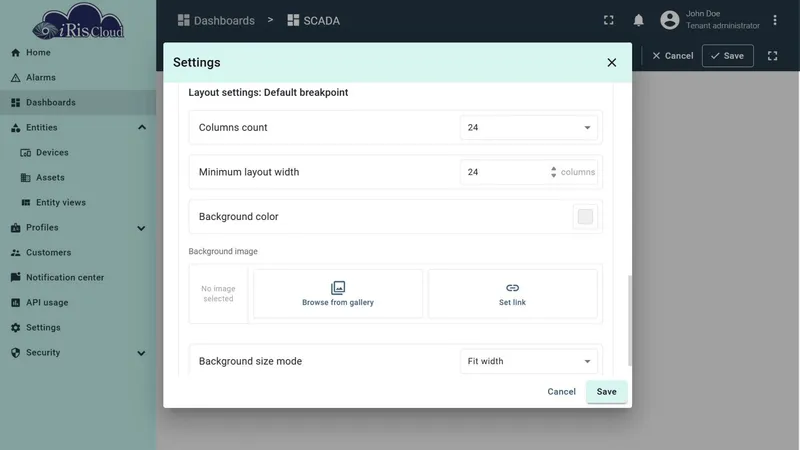Click the Entities shapes icon
The height and width of the screenshot is (450, 800).
point(15,128)
